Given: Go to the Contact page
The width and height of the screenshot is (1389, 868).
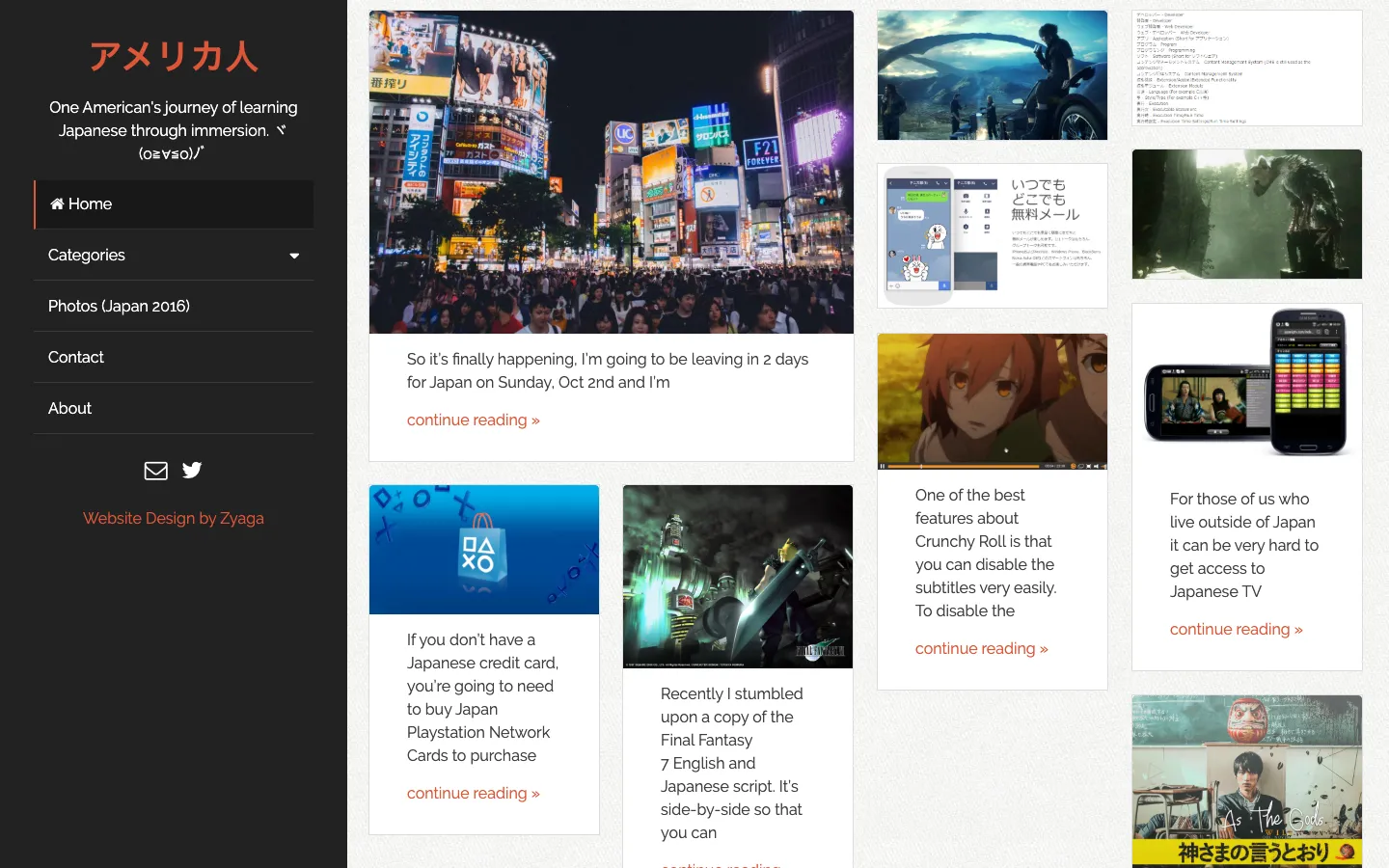Looking at the screenshot, I should tap(174, 357).
